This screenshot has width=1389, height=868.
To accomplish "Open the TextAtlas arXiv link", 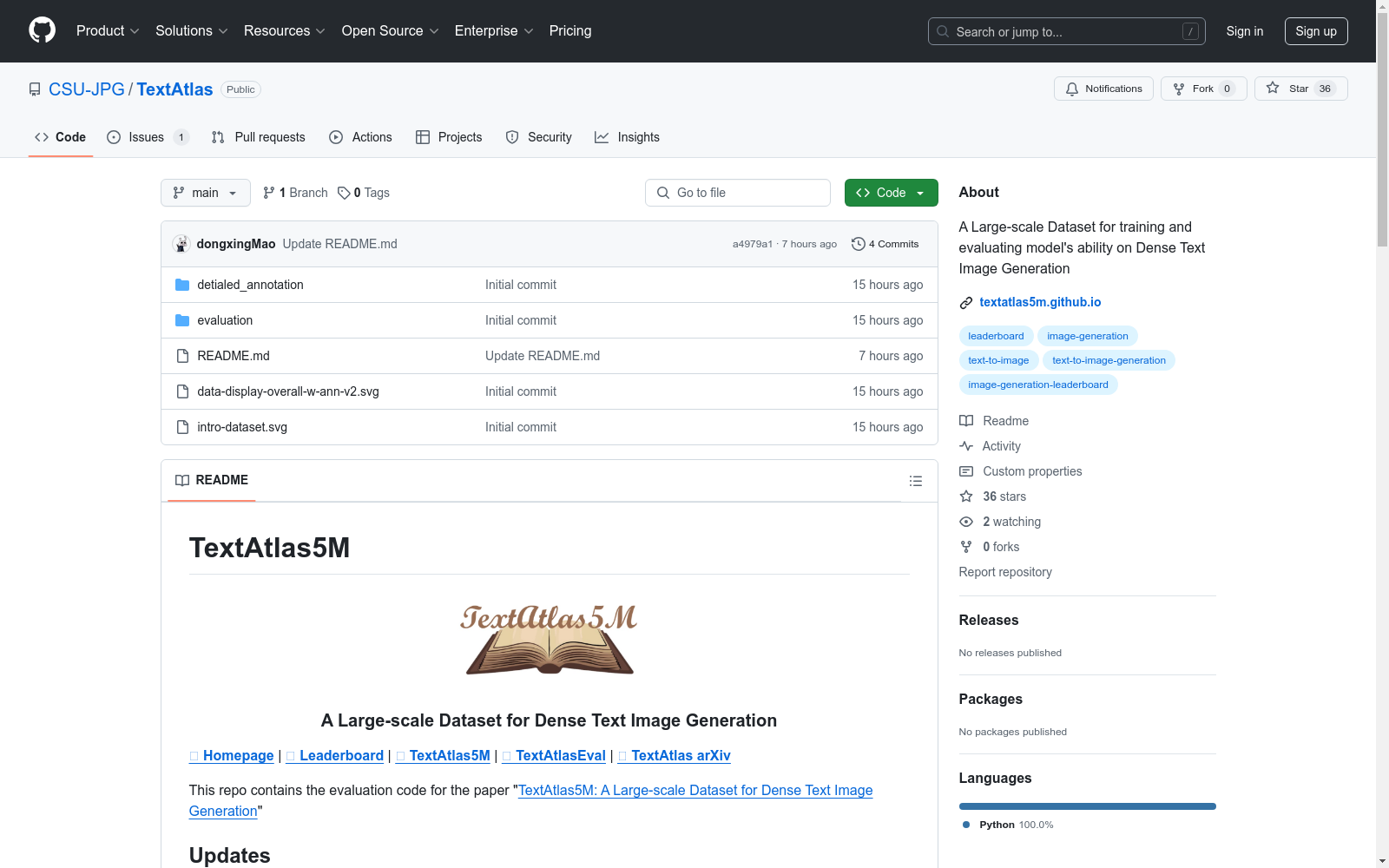I will (675, 756).
